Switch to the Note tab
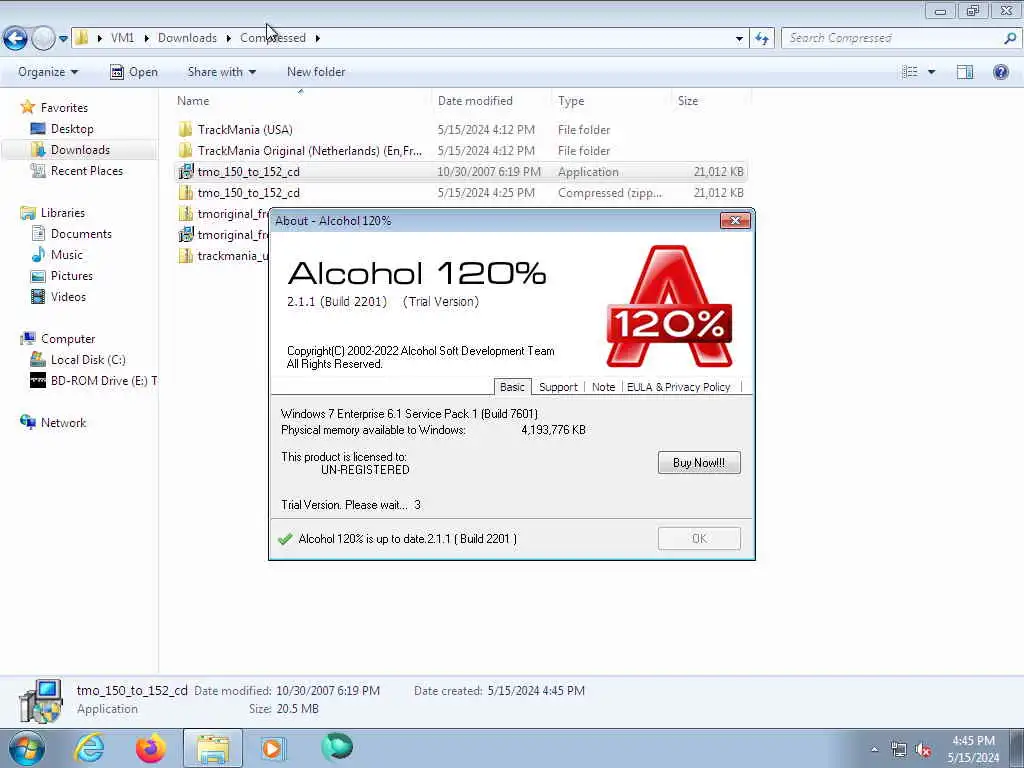Image resolution: width=1024 pixels, height=768 pixels. (x=603, y=387)
